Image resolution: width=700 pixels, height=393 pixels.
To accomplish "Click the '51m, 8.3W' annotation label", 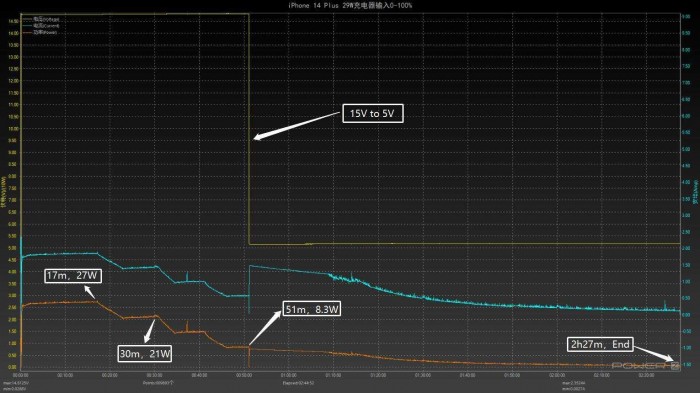I will [x=312, y=309].
